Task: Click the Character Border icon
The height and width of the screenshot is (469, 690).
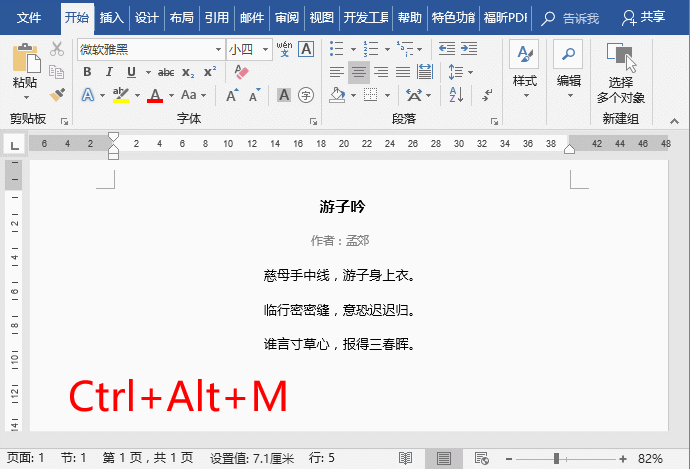Action: pos(306,49)
